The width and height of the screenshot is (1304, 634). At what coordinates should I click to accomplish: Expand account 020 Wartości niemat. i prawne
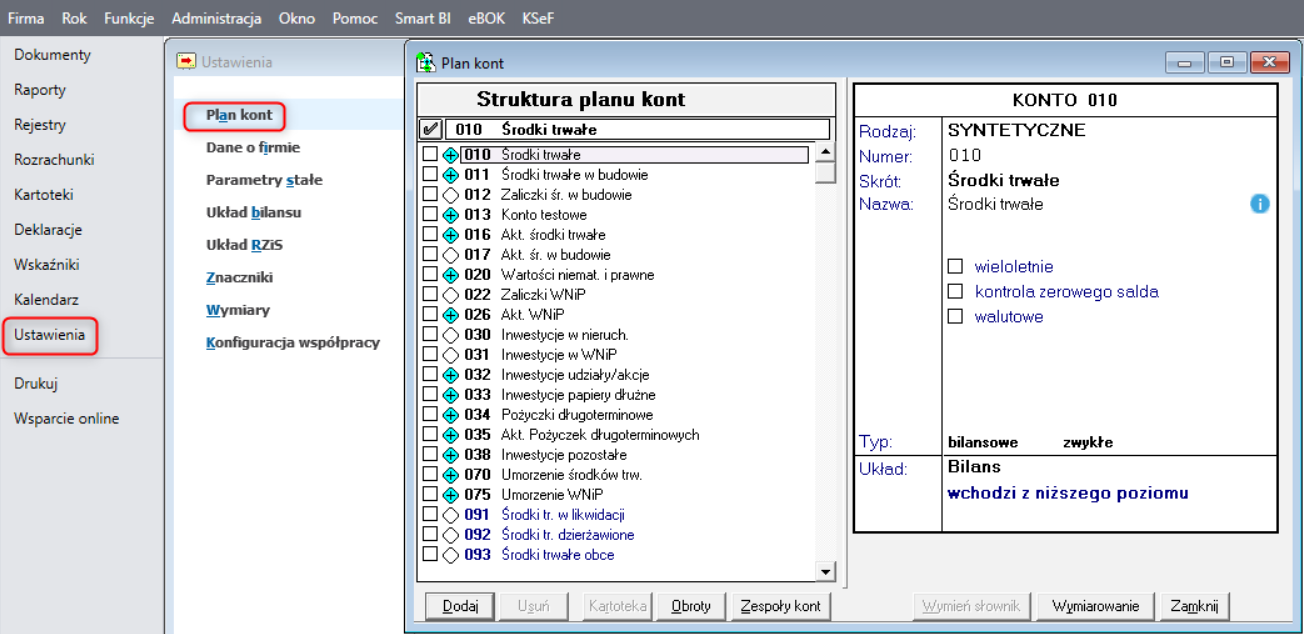[450, 275]
